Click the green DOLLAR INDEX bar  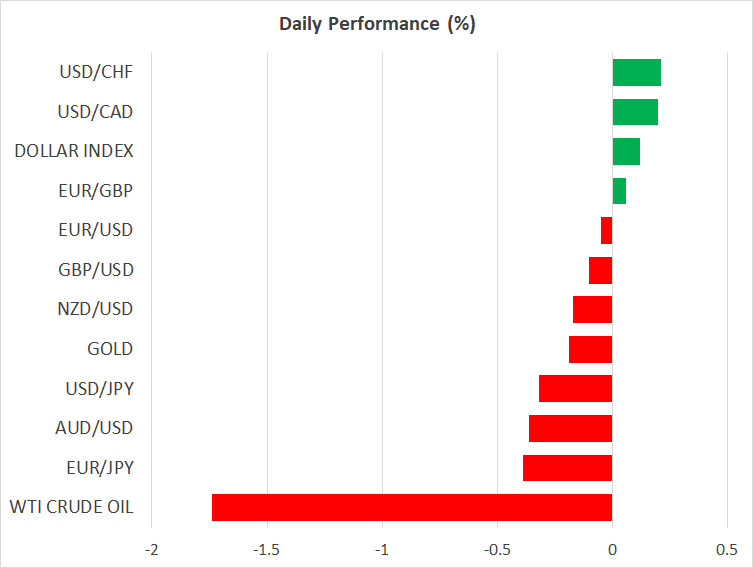click(x=626, y=151)
